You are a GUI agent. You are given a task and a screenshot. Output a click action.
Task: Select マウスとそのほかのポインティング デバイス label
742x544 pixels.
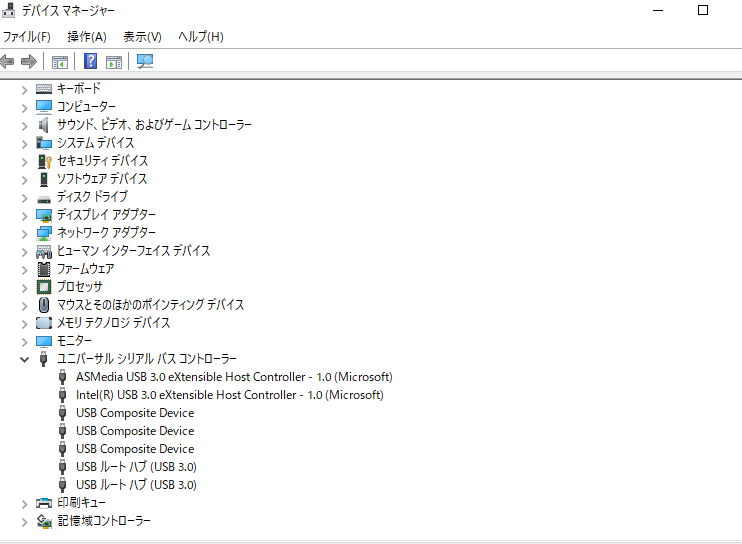(x=150, y=305)
